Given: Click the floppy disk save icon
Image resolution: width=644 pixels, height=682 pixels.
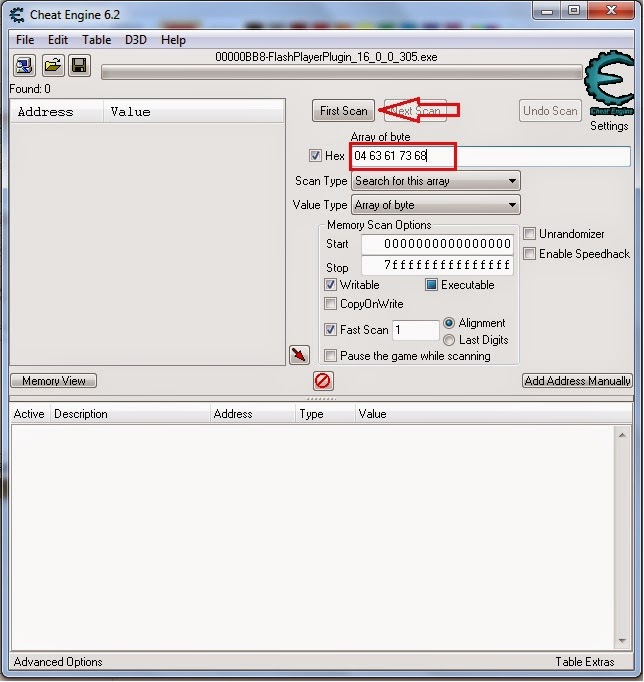Looking at the screenshot, I should [x=79, y=66].
